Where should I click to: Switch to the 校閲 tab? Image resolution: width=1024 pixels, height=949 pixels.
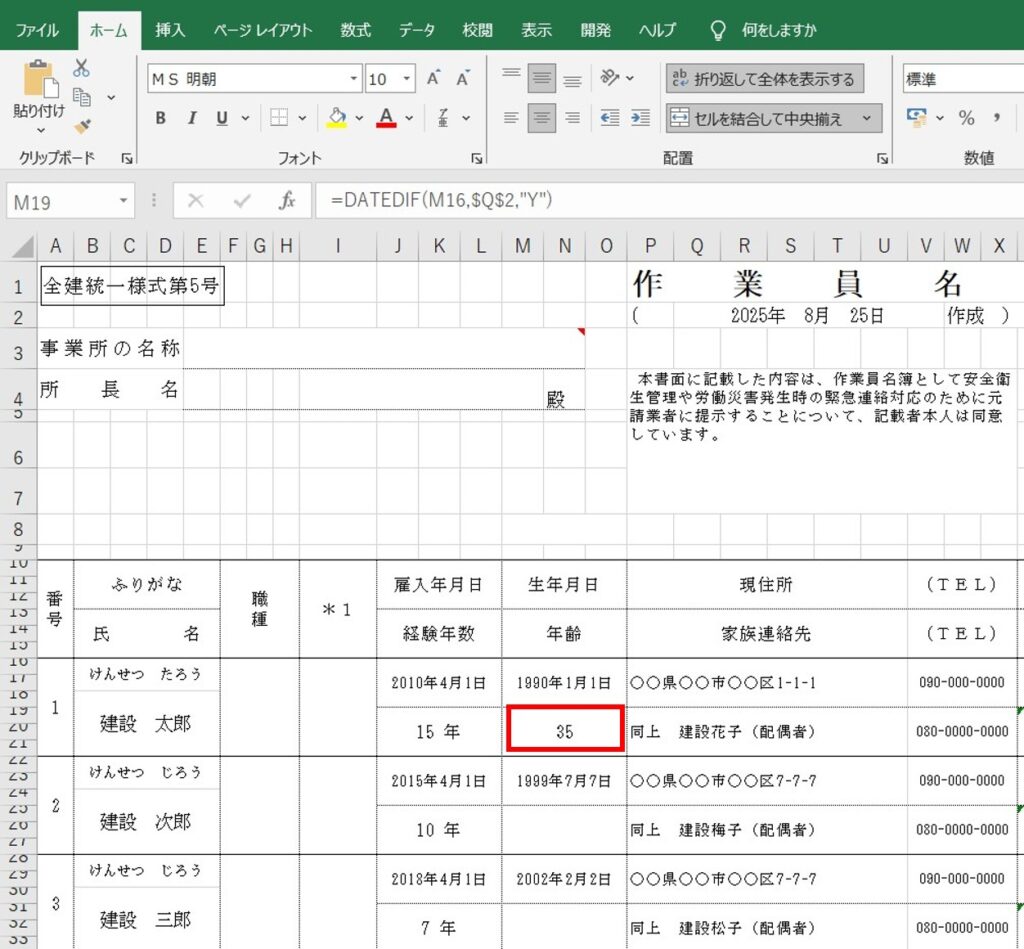[x=477, y=30]
